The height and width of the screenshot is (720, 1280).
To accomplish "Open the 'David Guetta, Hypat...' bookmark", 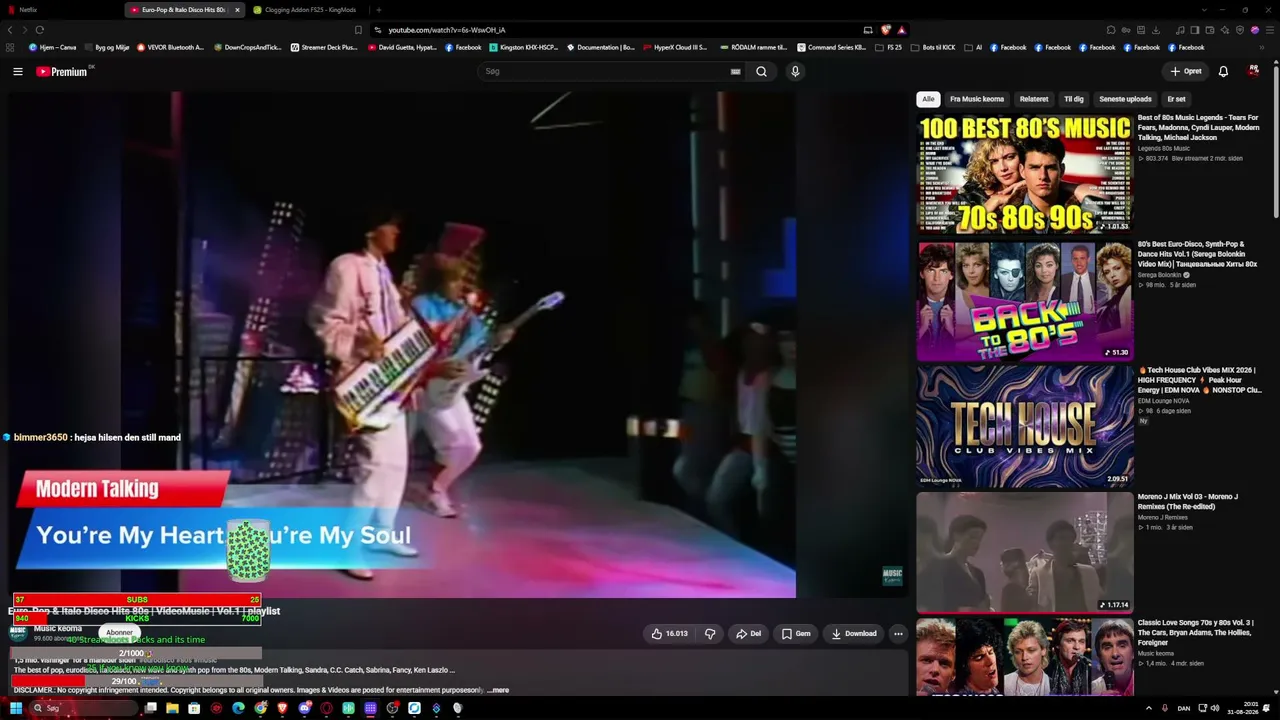I will tap(402, 47).
